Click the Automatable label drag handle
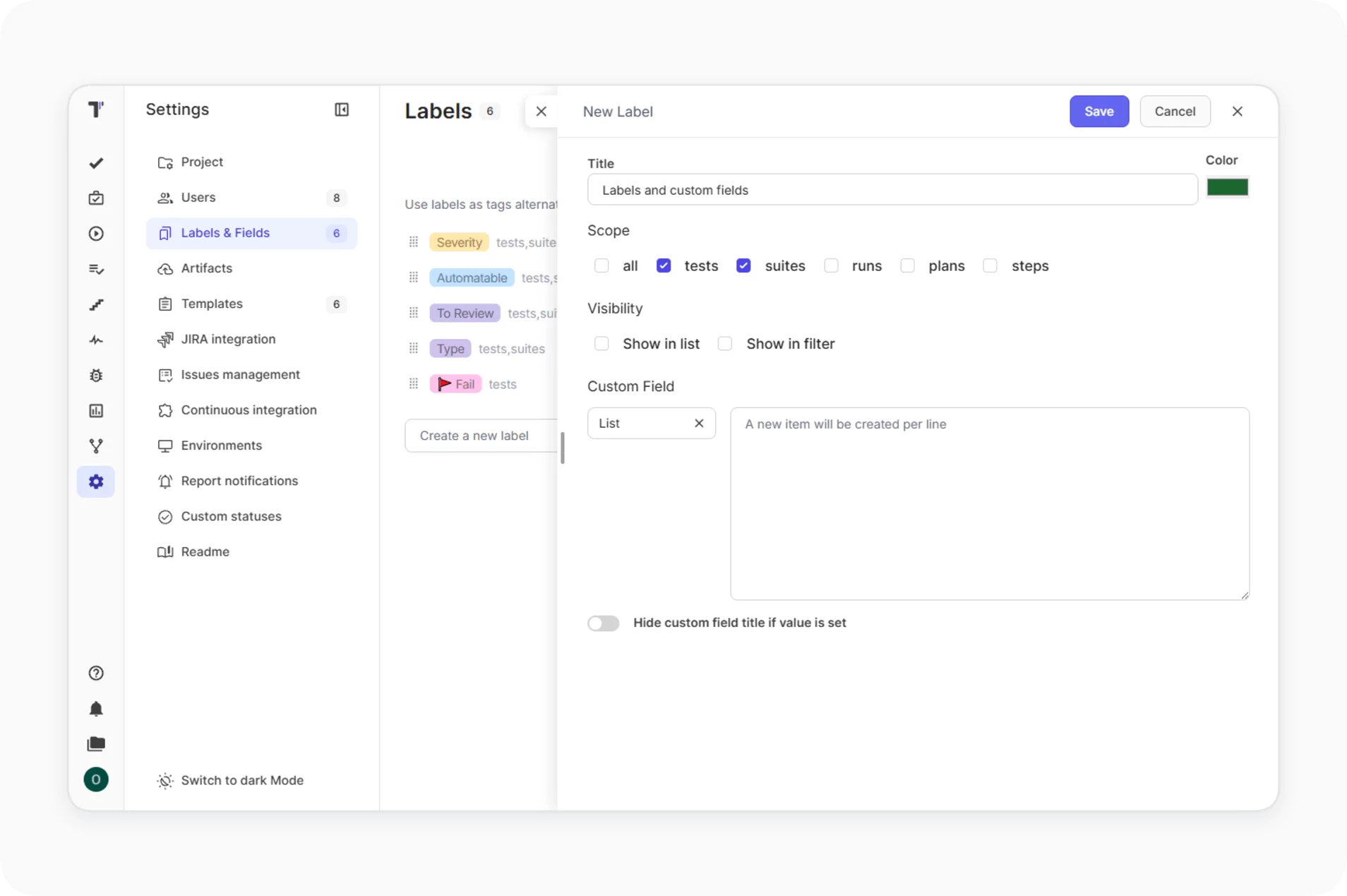Screen dimensions: 1347x896 [414, 277]
